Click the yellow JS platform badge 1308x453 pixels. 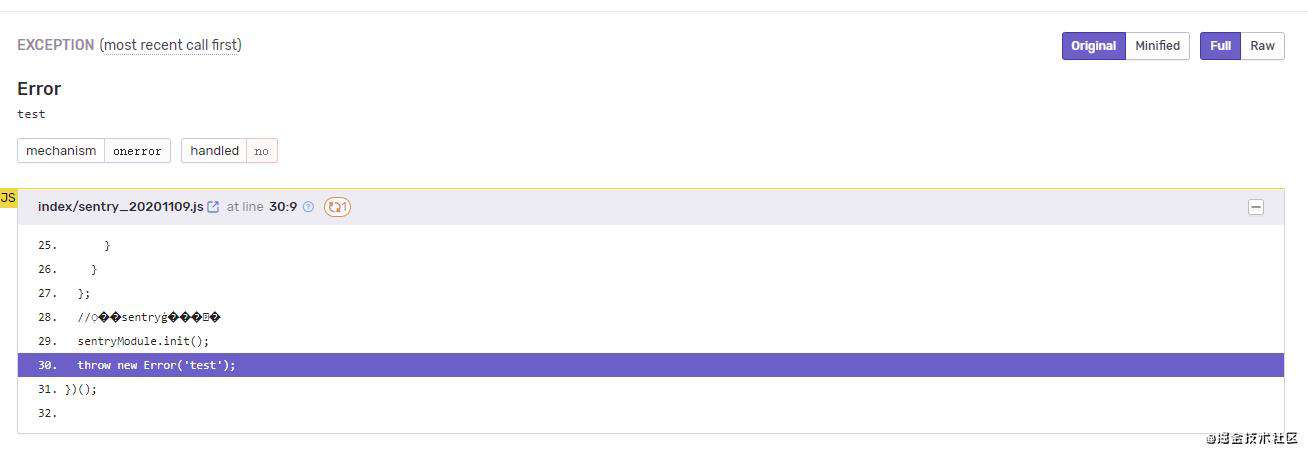8,198
